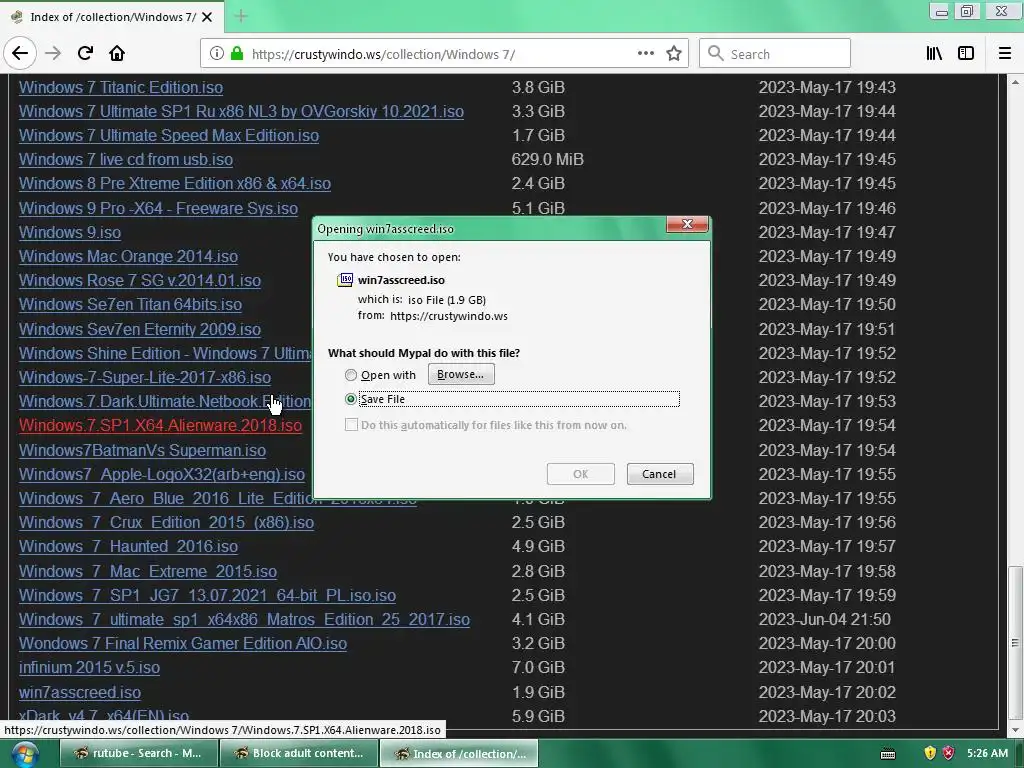Open Windows Sev7en Eternity 2009.iso

point(140,329)
